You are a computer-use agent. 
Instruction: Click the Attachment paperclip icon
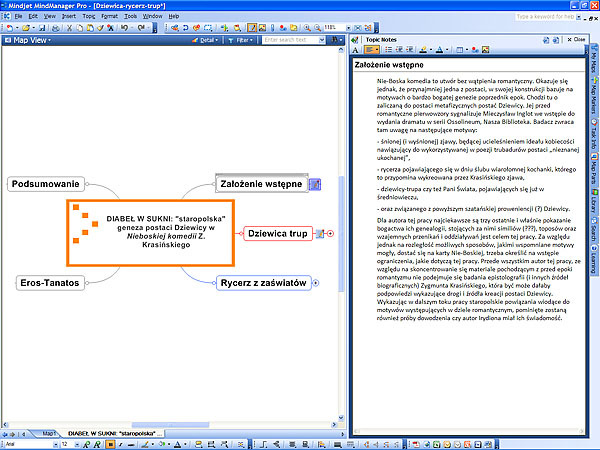pos(272,28)
